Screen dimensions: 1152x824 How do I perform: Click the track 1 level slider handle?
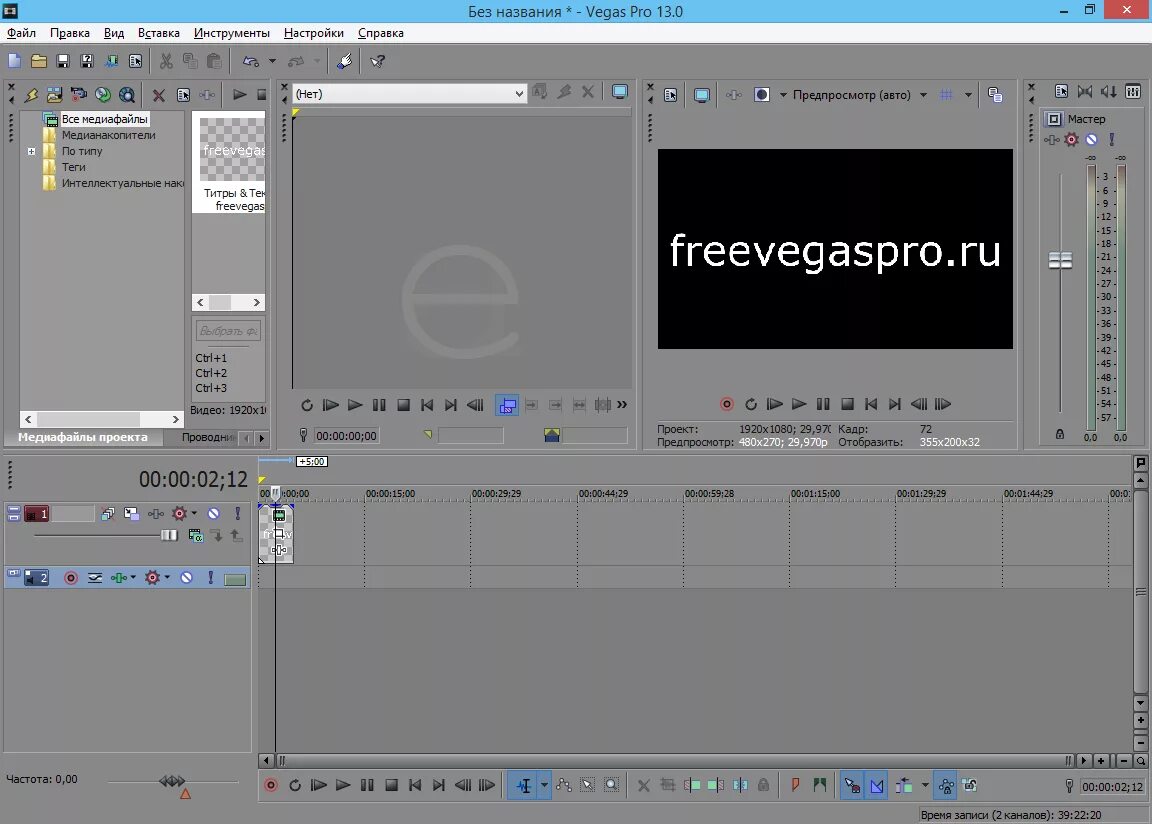(169, 535)
